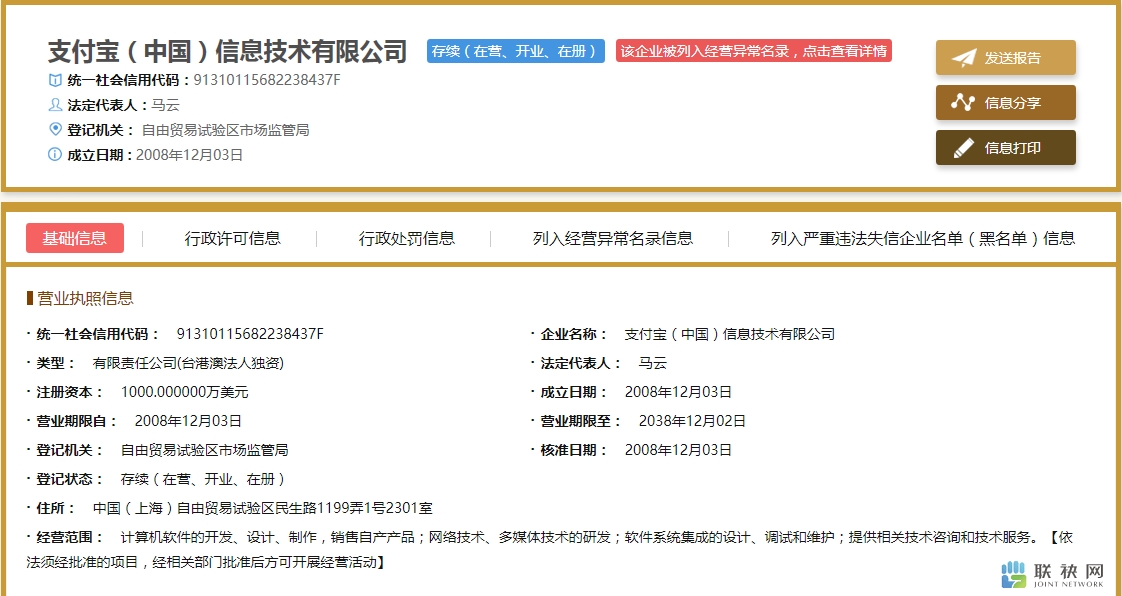The height and width of the screenshot is (596, 1122).
Task: Open the 行政许可信息 tab
Action: (233, 238)
